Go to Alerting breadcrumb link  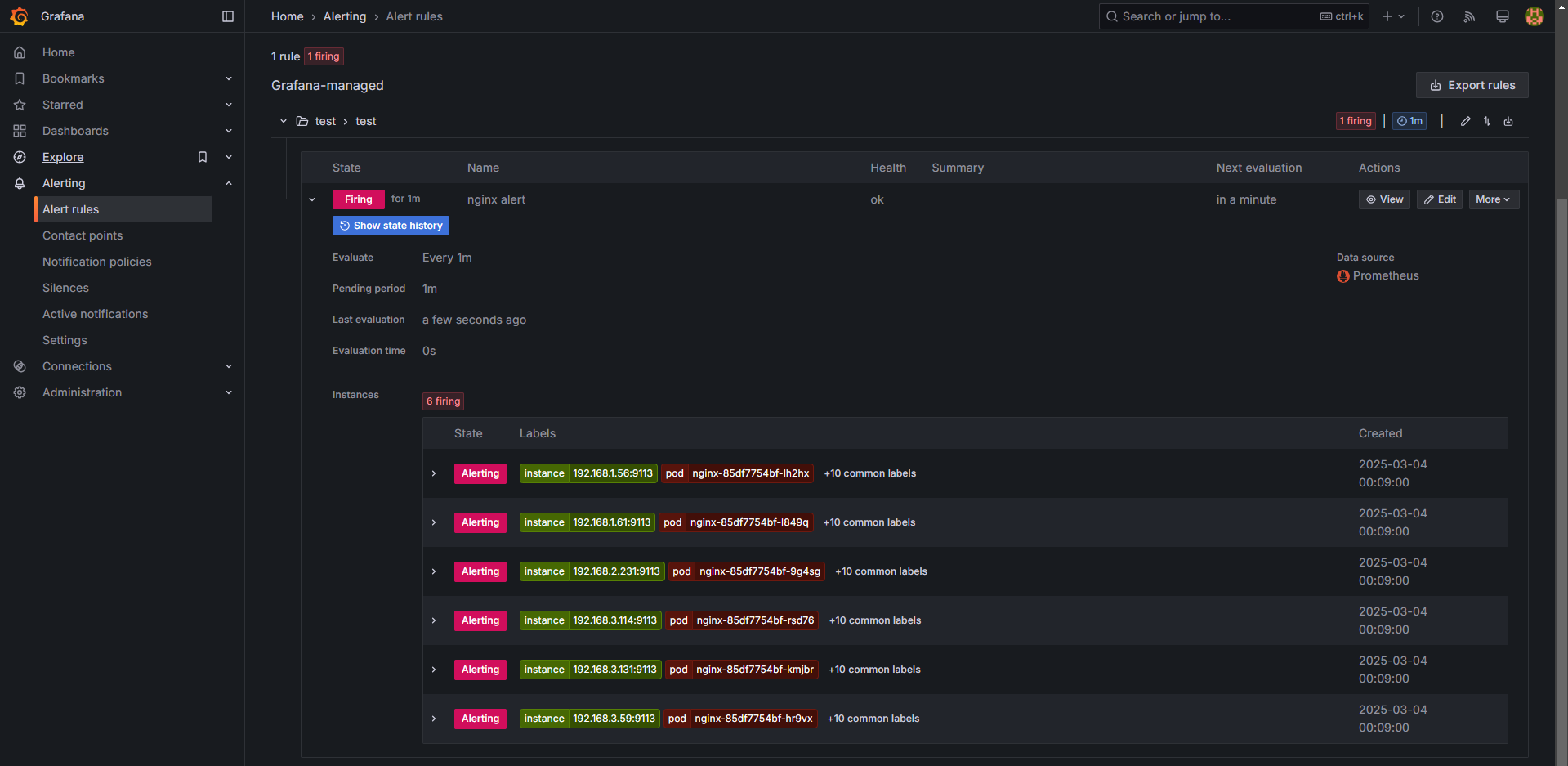point(345,16)
